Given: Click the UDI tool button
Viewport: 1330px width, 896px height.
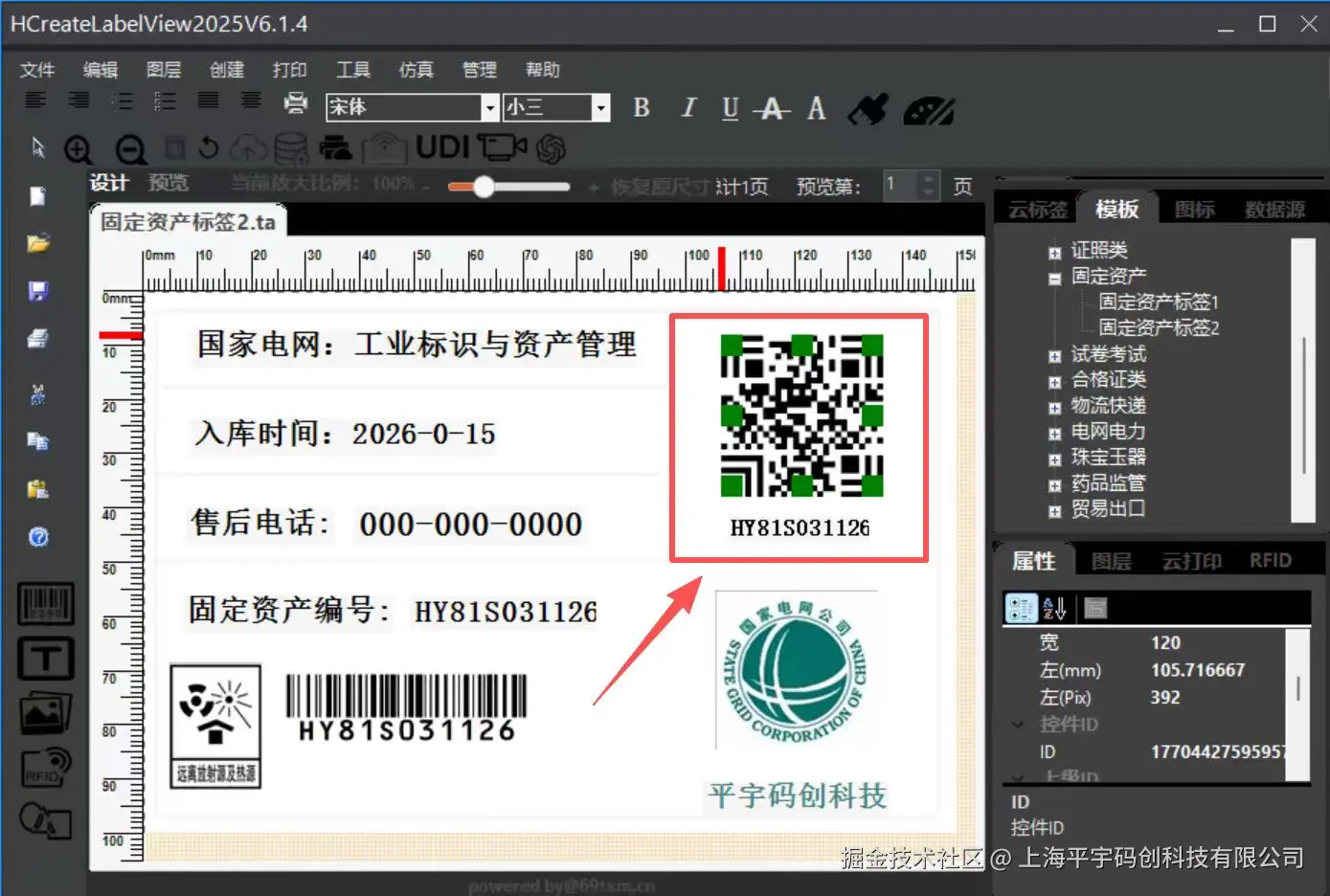Looking at the screenshot, I should (443, 146).
